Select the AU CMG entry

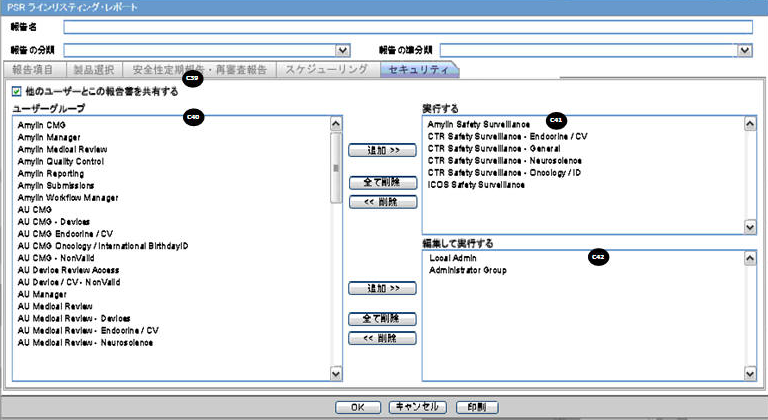tap(35, 210)
